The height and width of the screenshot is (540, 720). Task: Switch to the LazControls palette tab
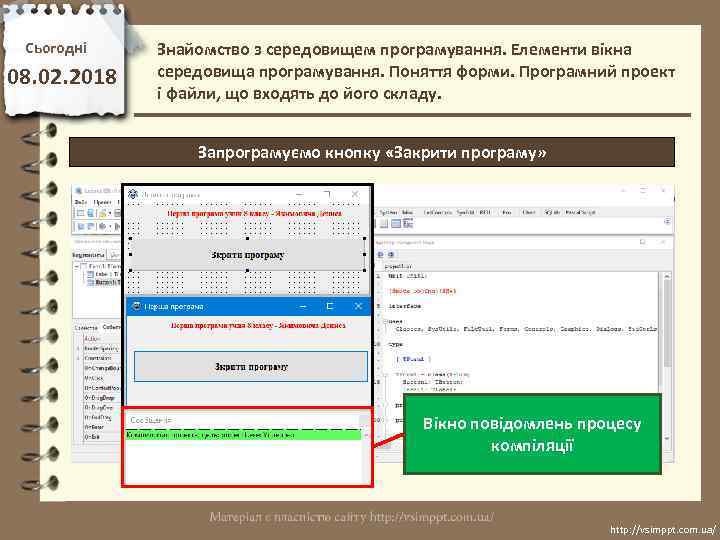[x=438, y=212]
